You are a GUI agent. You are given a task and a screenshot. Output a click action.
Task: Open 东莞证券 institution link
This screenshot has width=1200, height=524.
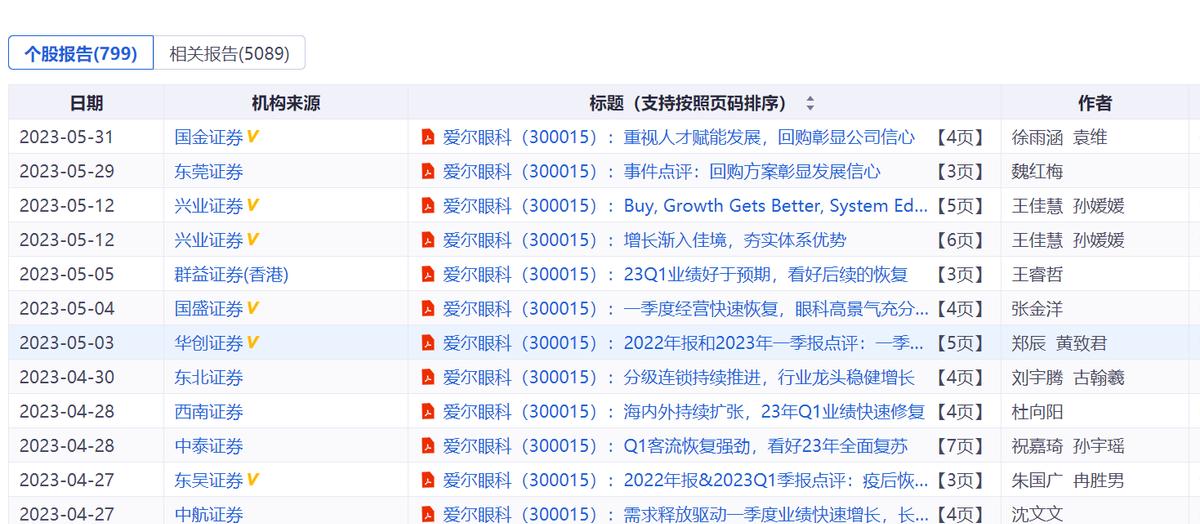[x=209, y=171]
